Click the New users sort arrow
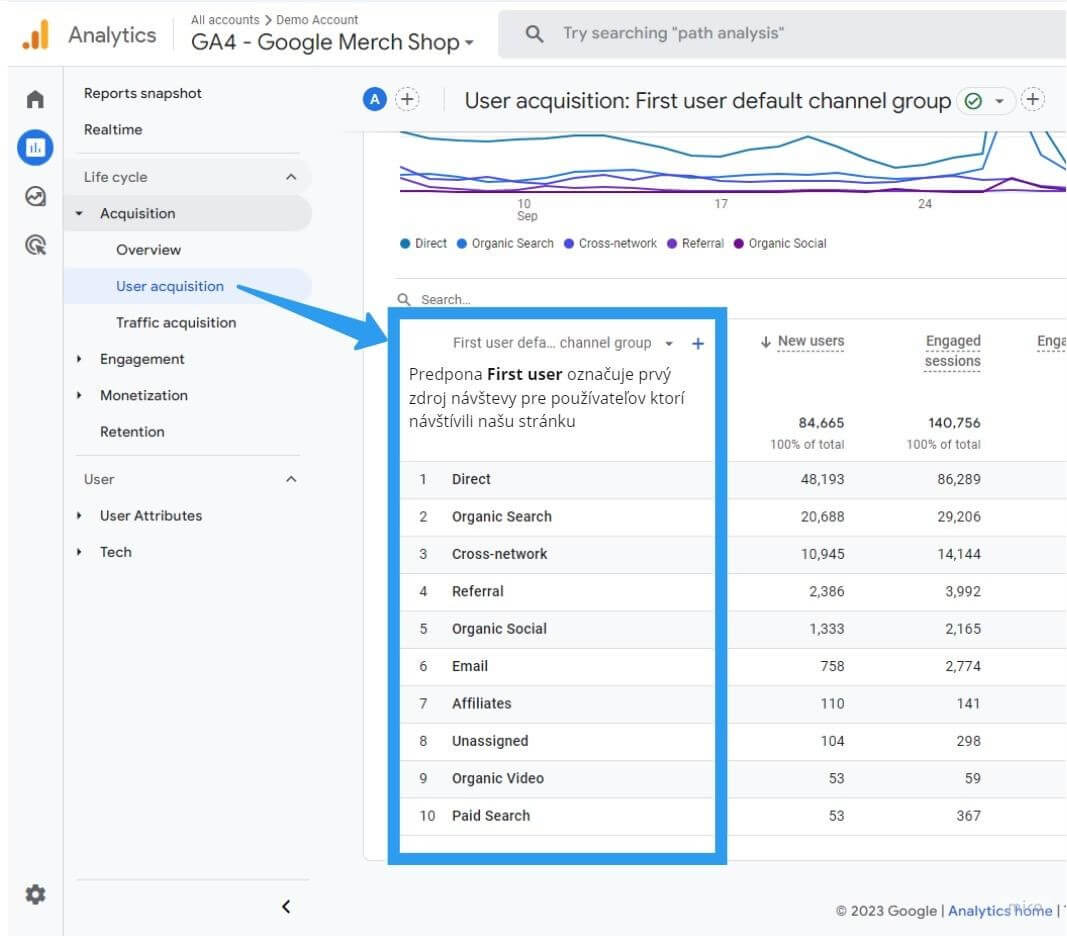This screenshot has width=1067, height=936. [766, 342]
